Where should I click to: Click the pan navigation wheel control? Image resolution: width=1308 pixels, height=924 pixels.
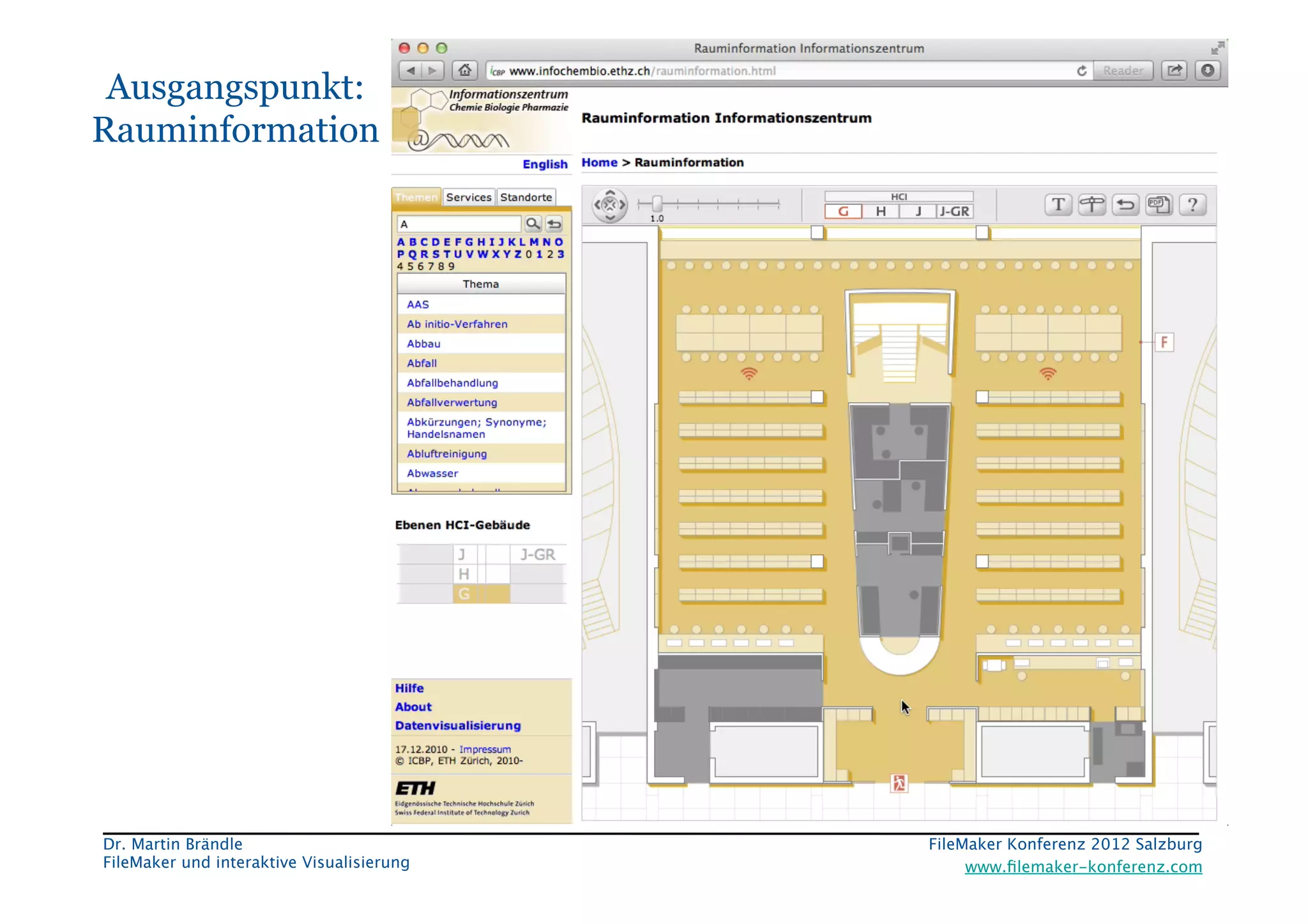(x=610, y=205)
